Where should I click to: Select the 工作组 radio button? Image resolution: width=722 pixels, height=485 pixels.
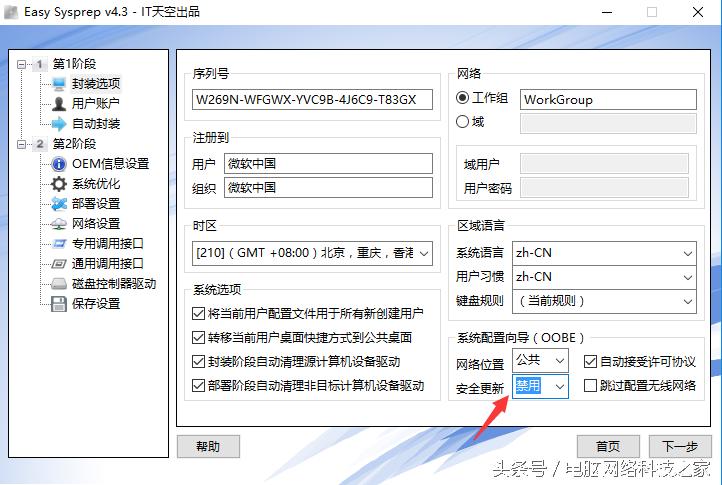pyautogui.click(x=462, y=98)
